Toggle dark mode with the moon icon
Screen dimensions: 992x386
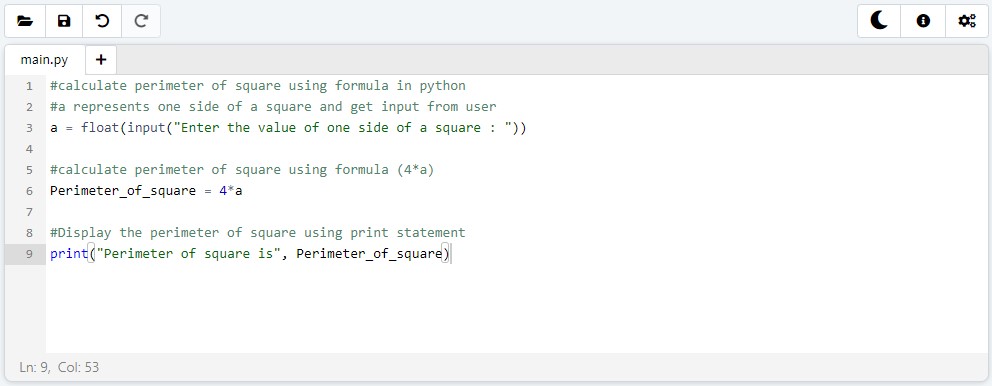(879, 21)
